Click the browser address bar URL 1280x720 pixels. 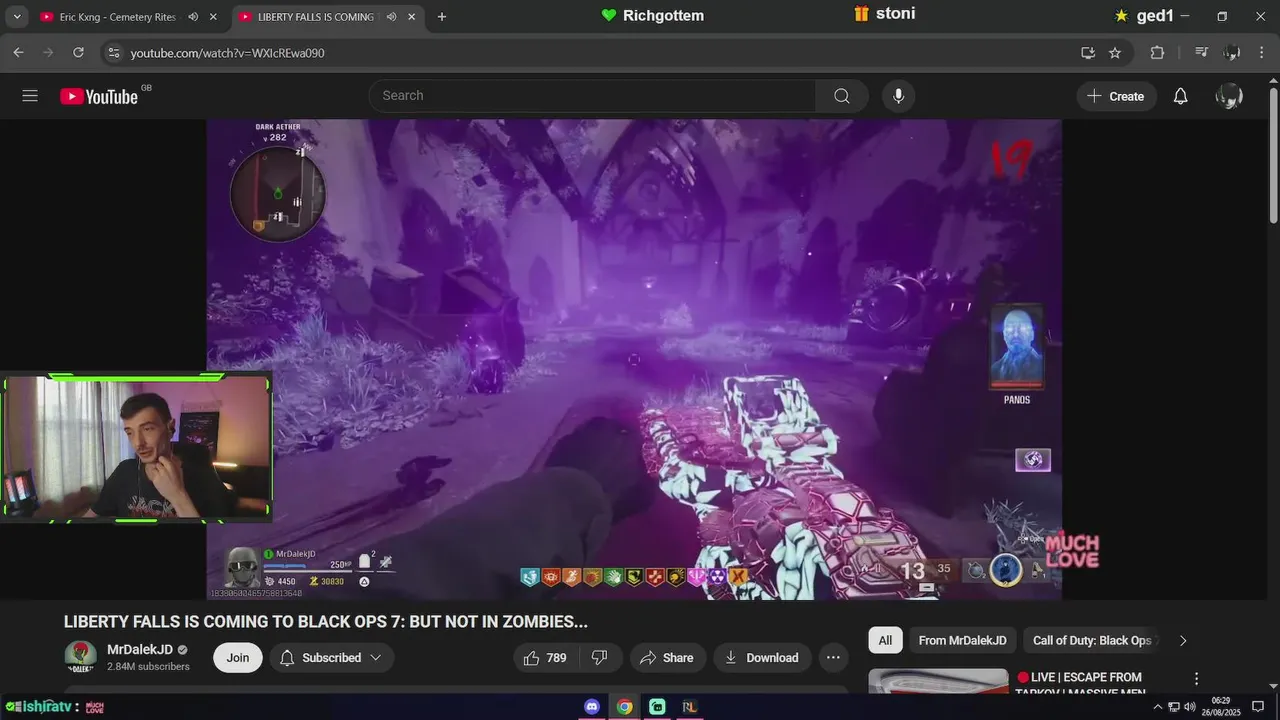point(227,53)
